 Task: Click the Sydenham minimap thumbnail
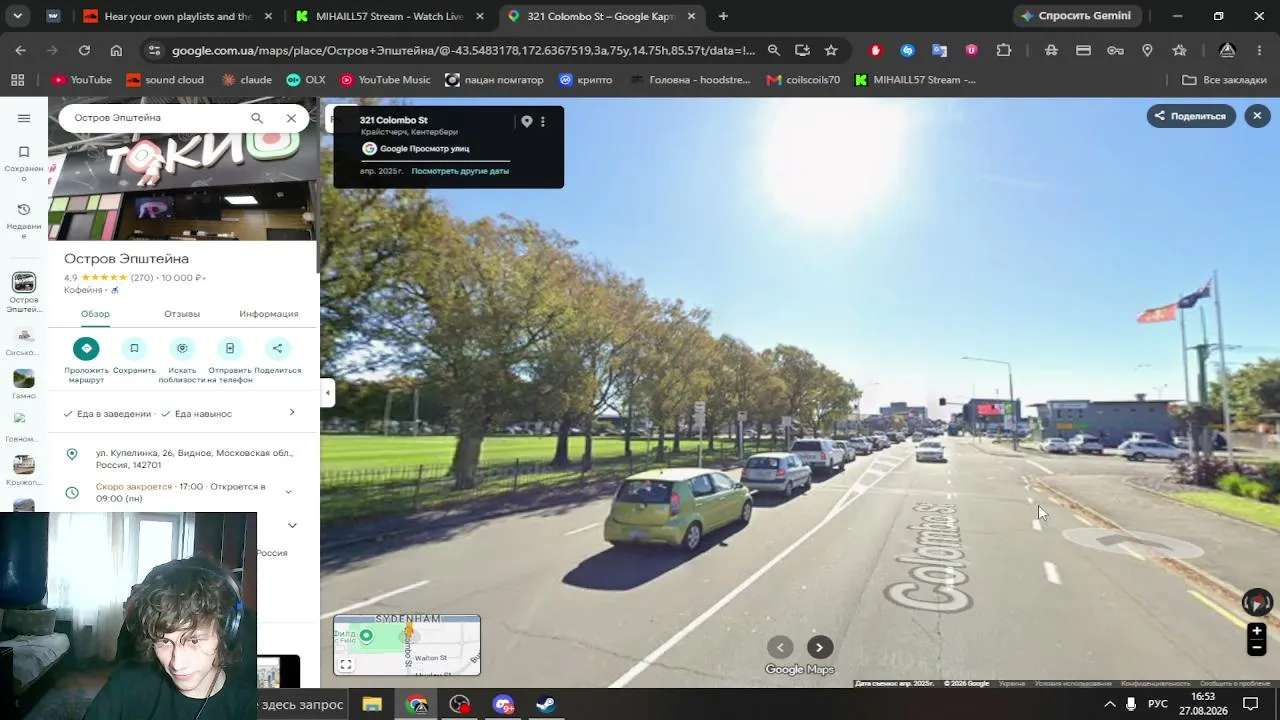pyautogui.click(x=407, y=645)
